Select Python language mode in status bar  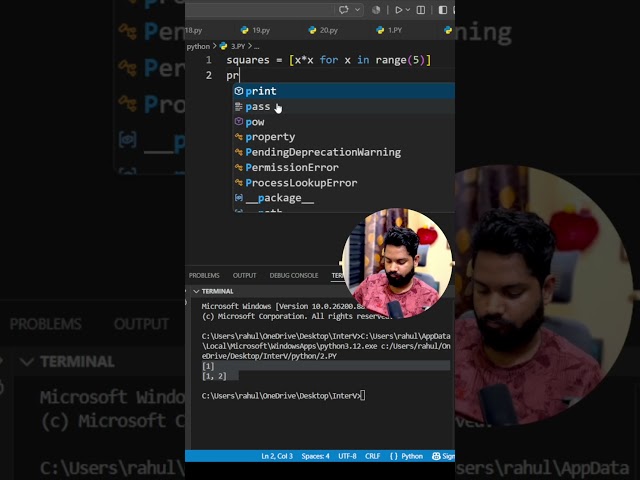point(412,456)
